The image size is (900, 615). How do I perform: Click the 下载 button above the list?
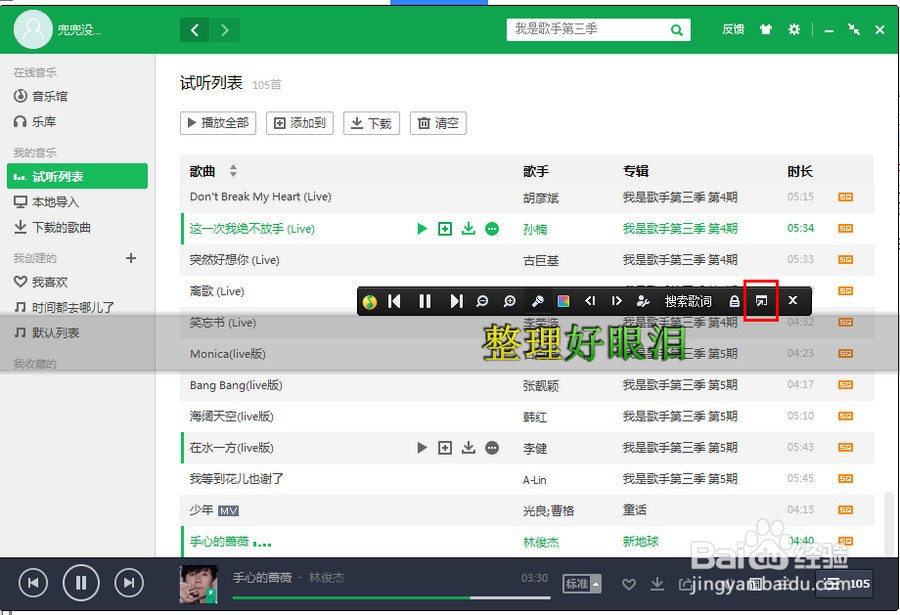point(371,123)
